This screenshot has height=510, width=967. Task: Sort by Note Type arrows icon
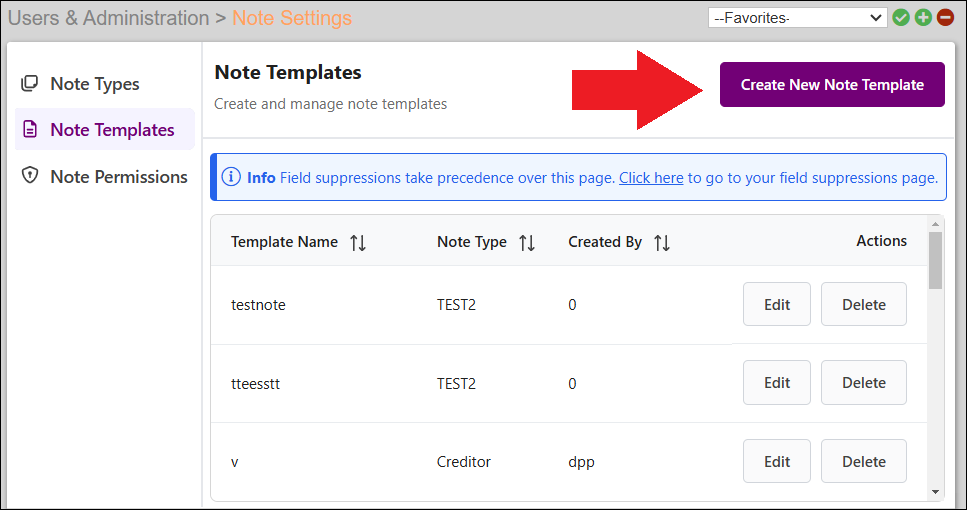[527, 242]
